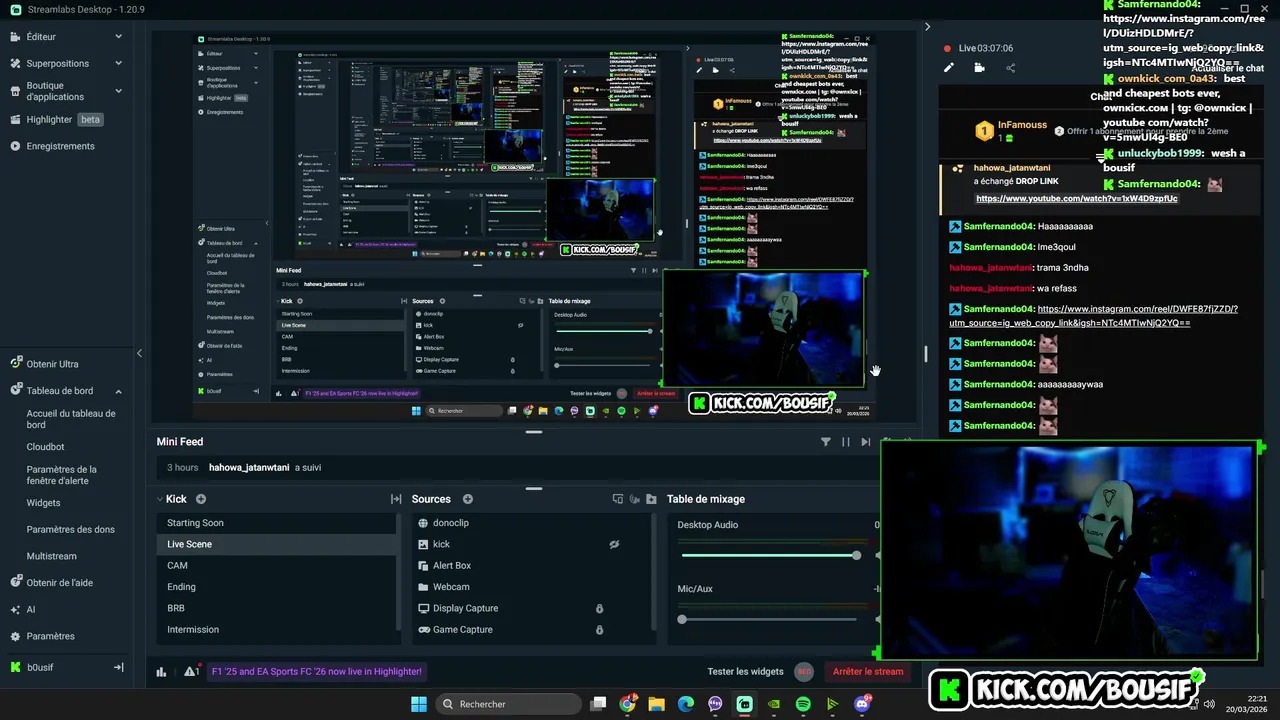Image resolution: width=1280 pixels, height=720 pixels.
Task: Add a new scene with plus icon
Action: [201, 499]
